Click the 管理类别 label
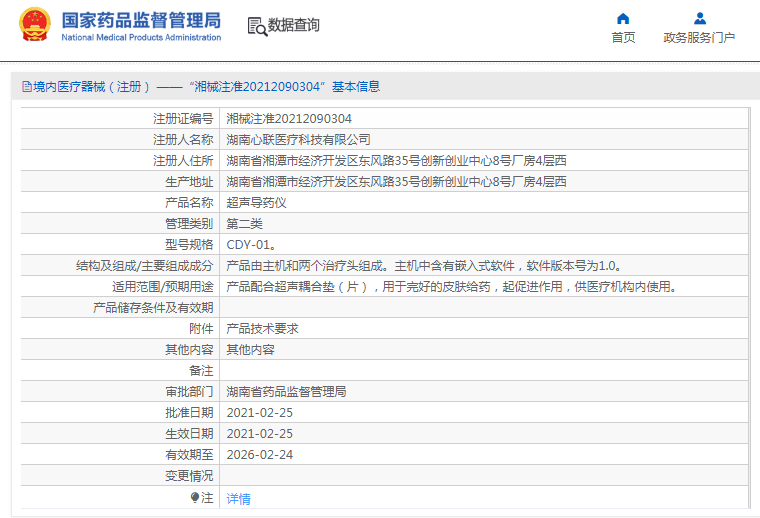760x518 pixels. (x=189, y=224)
